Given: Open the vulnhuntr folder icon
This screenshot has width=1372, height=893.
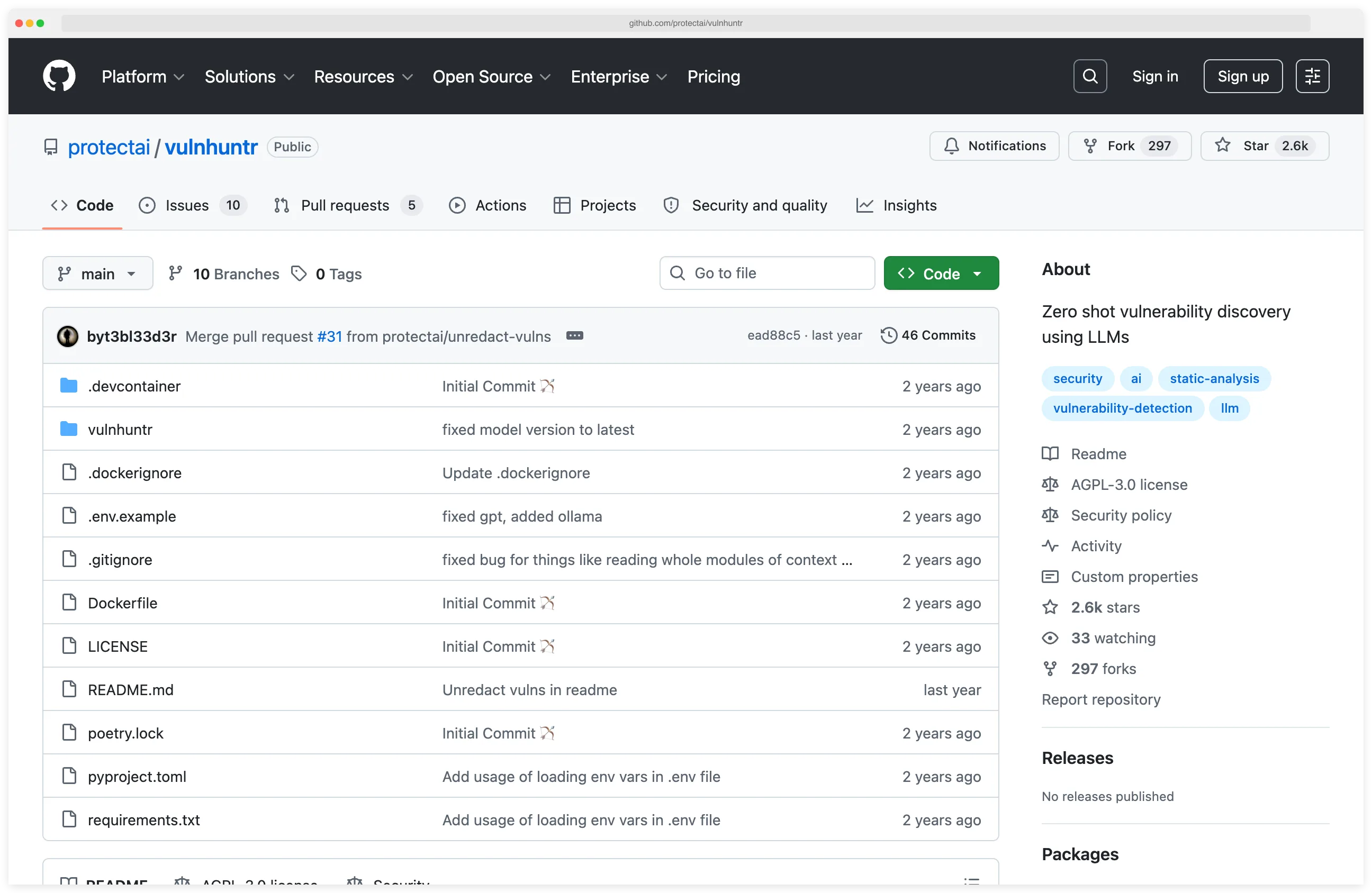Looking at the screenshot, I should (69, 429).
